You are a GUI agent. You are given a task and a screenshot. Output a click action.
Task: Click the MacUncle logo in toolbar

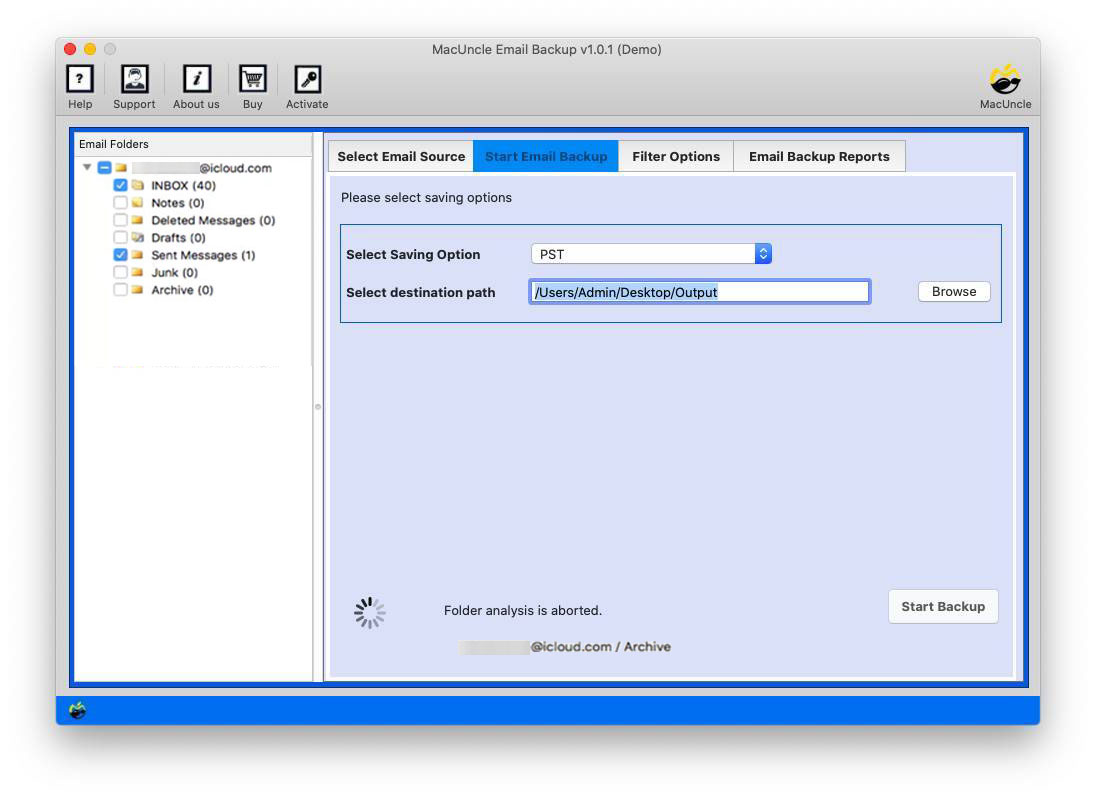click(x=1005, y=80)
